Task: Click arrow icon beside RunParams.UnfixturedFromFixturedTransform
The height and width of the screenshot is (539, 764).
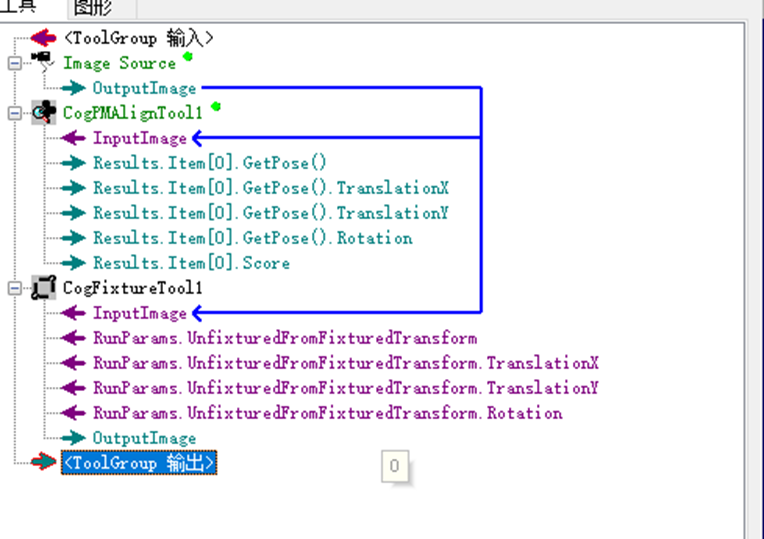Action: tap(74, 338)
